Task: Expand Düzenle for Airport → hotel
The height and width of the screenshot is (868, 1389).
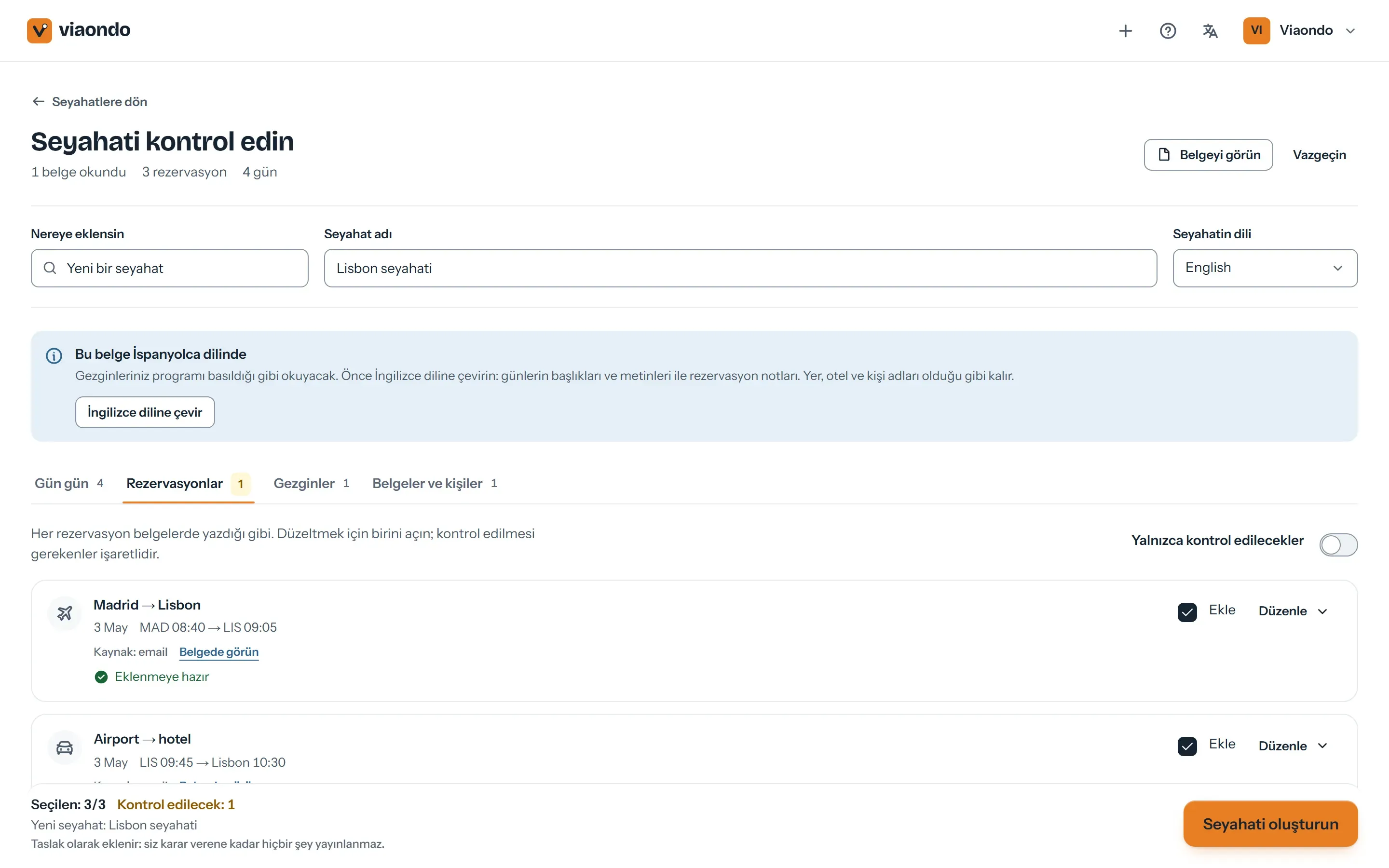Action: point(1293,746)
